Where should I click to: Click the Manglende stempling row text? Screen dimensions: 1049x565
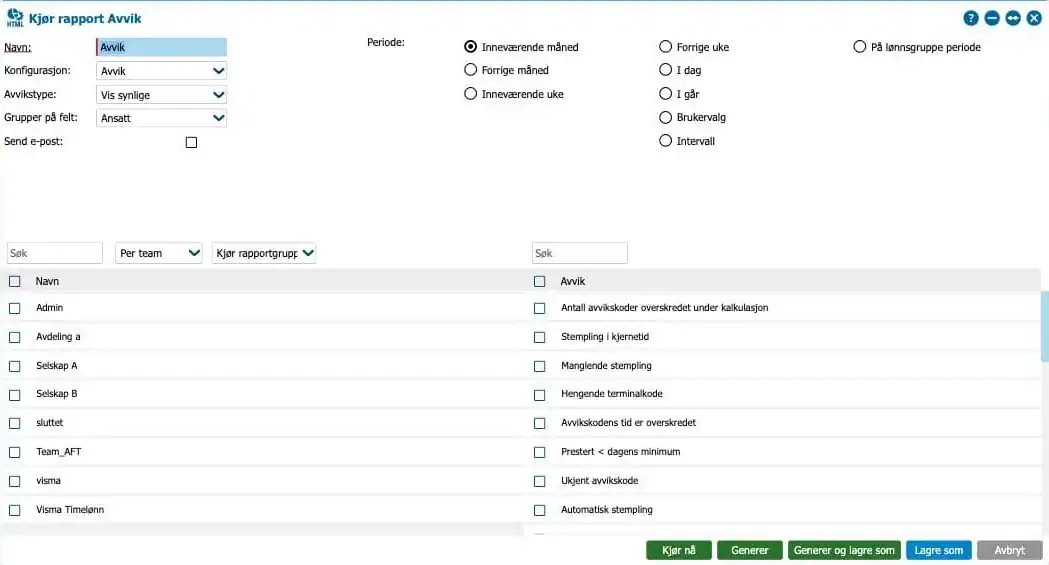click(x=606, y=366)
